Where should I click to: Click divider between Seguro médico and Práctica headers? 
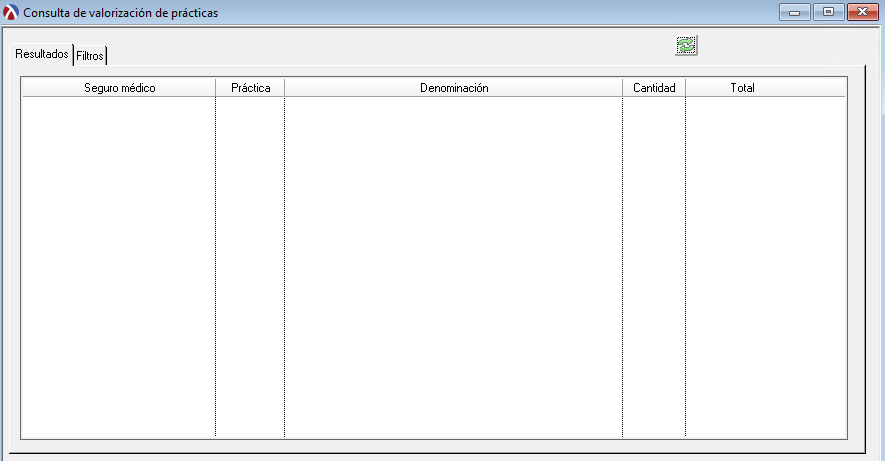coord(215,88)
